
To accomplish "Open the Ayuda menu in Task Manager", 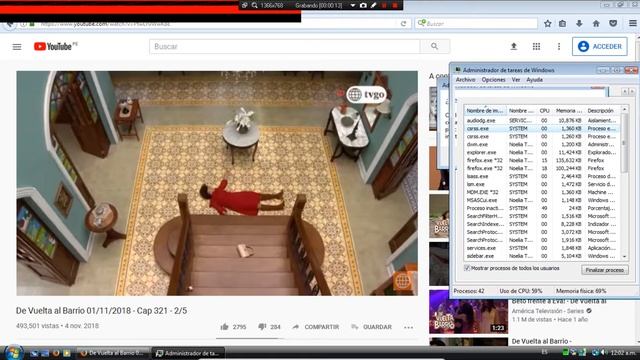I will pyautogui.click(x=534, y=80).
